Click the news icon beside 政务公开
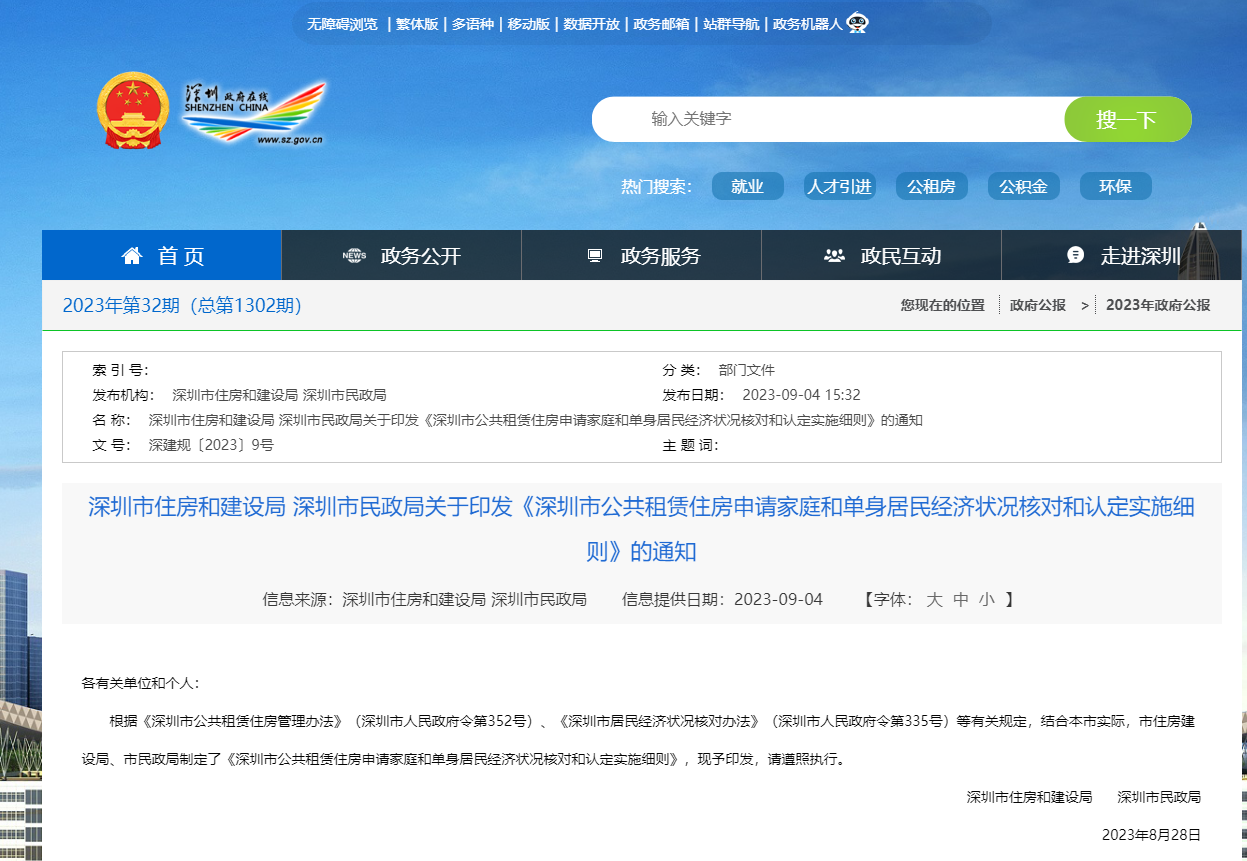The image size is (1247, 861). pyautogui.click(x=354, y=256)
